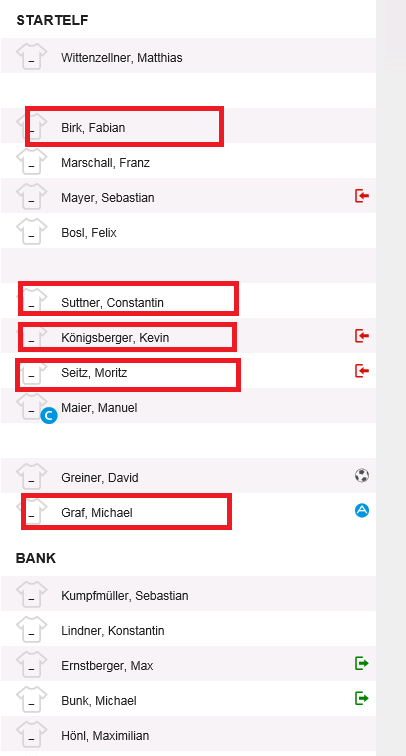The image size is (406, 756).
Task: Click the green substitution arrow beside Bunk, Michael
Action: point(362,698)
